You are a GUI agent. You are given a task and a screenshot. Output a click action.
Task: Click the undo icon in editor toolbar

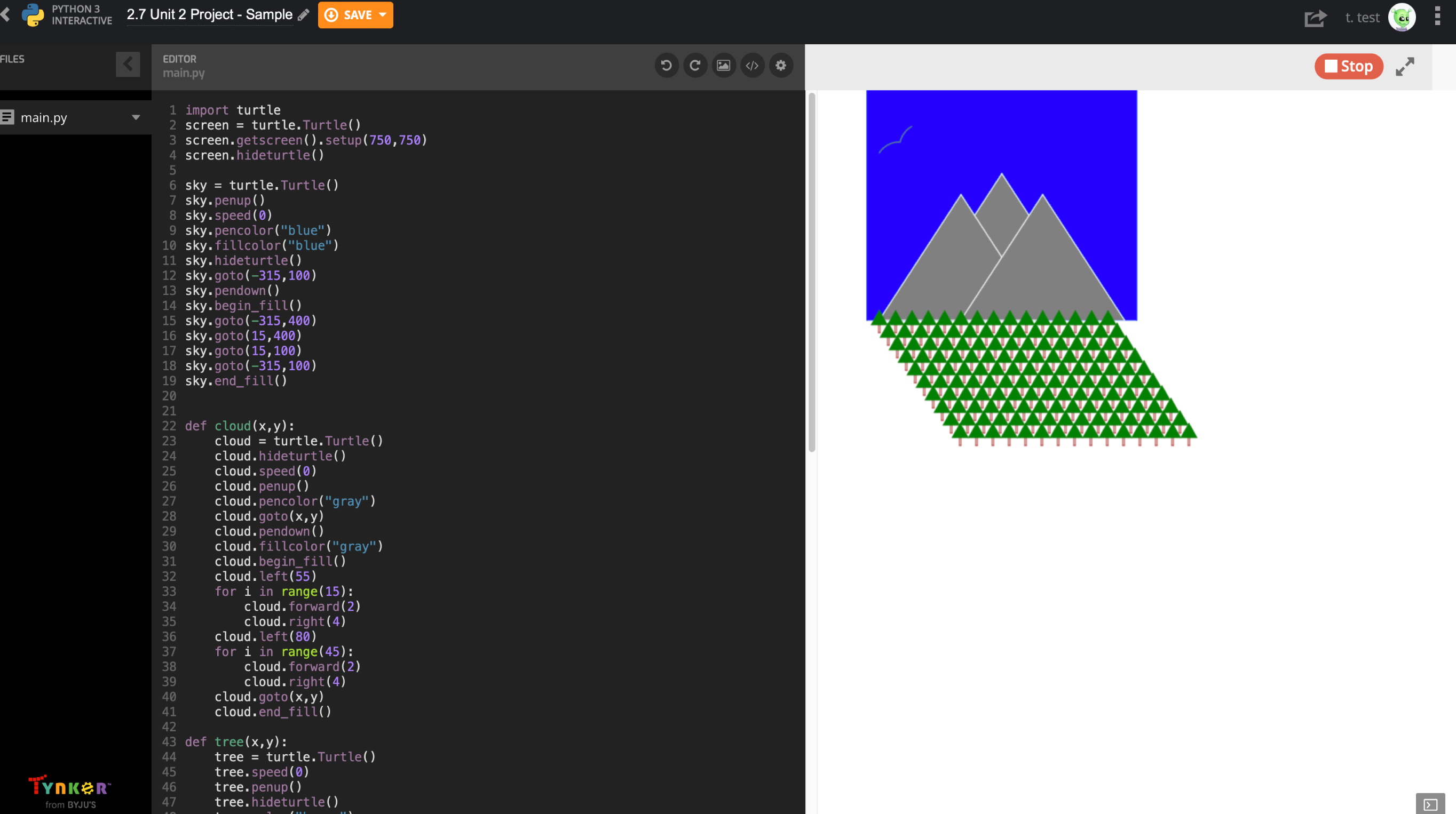667,66
